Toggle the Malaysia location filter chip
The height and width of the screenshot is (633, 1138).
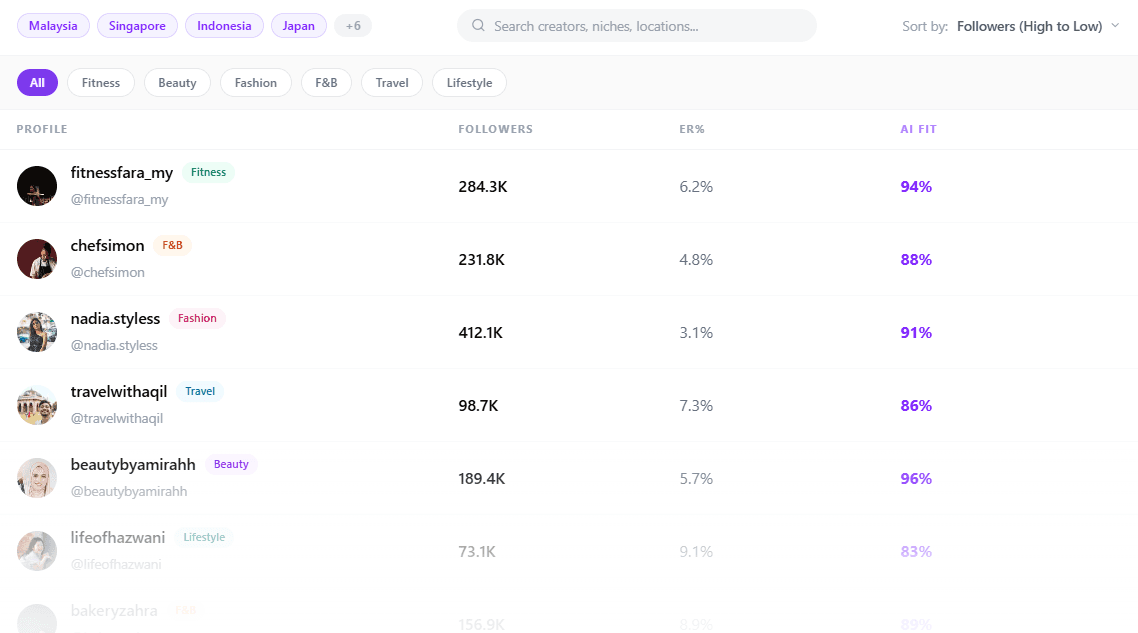(53, 26)
